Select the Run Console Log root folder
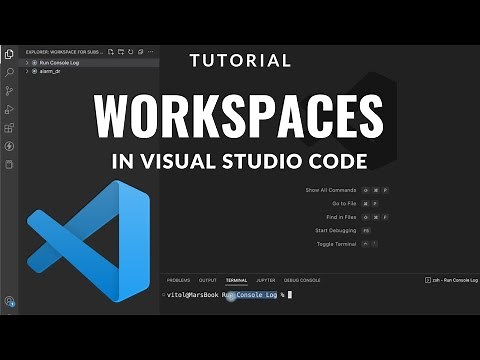Screen dimensions: 480x360 tap(89, 63)
